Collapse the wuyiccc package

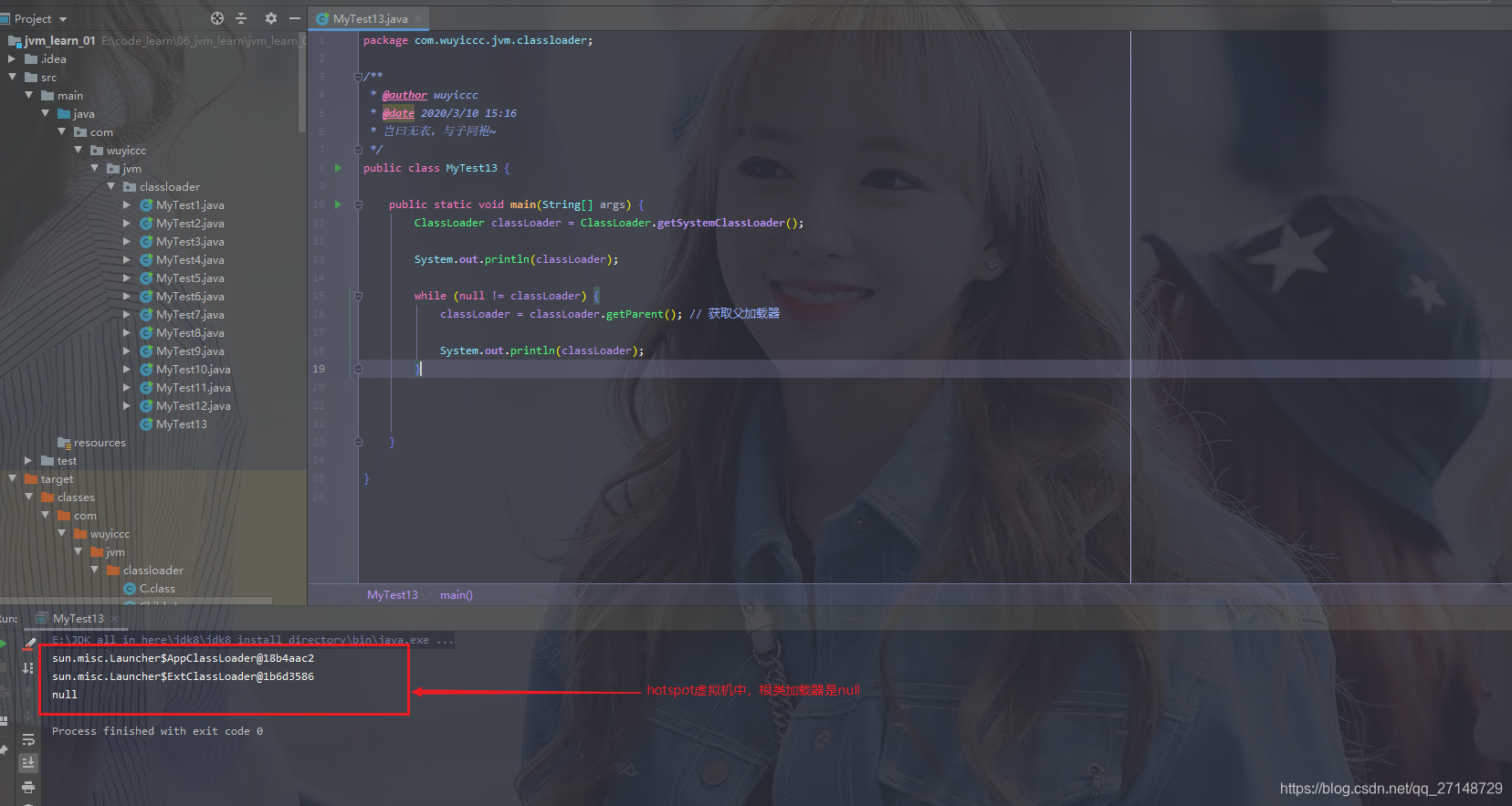[78, 150]
